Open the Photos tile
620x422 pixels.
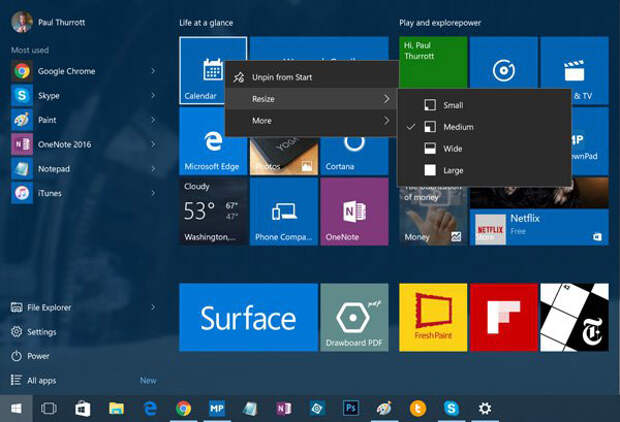284,156
